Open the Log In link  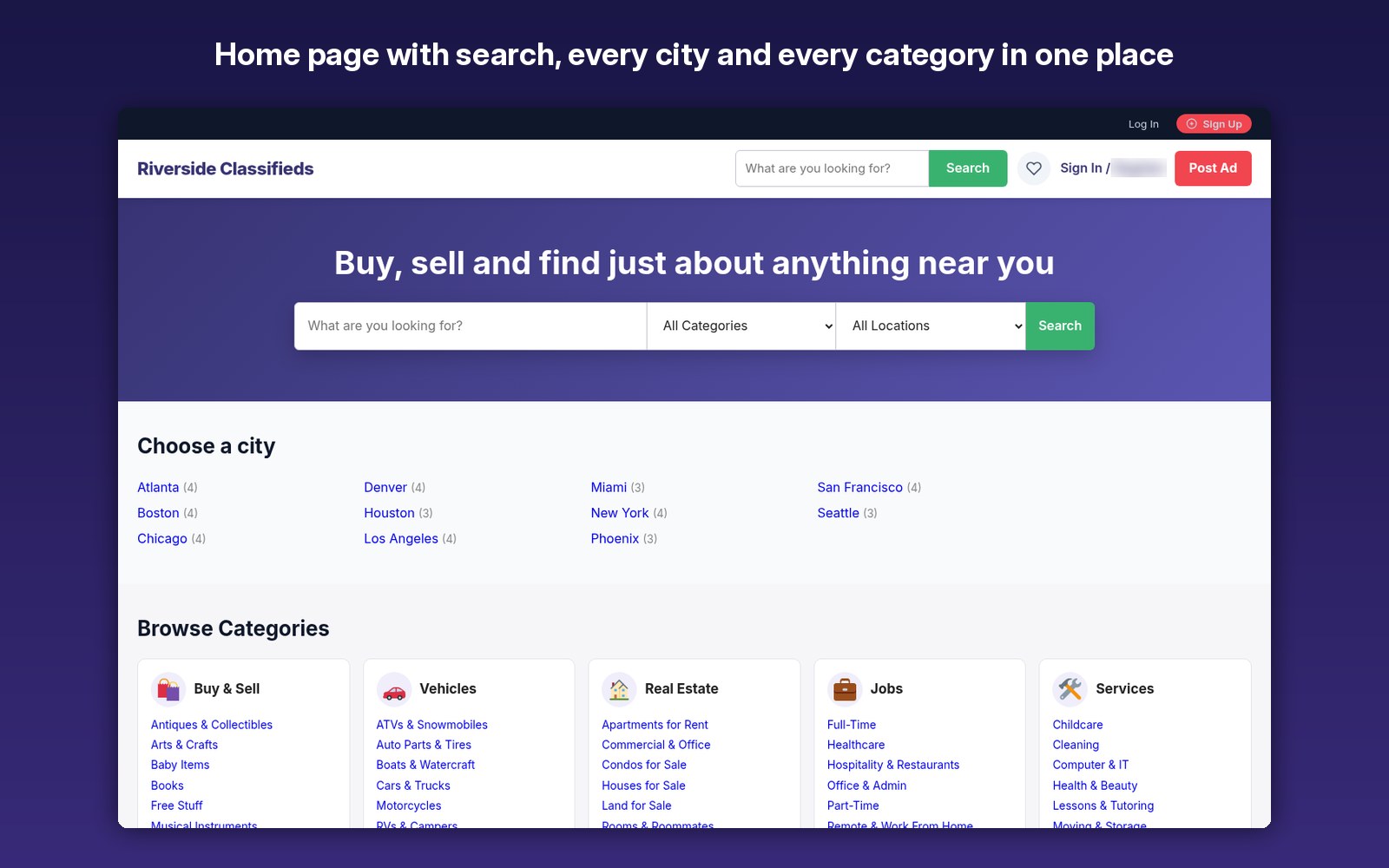(x=1143, y=124)
